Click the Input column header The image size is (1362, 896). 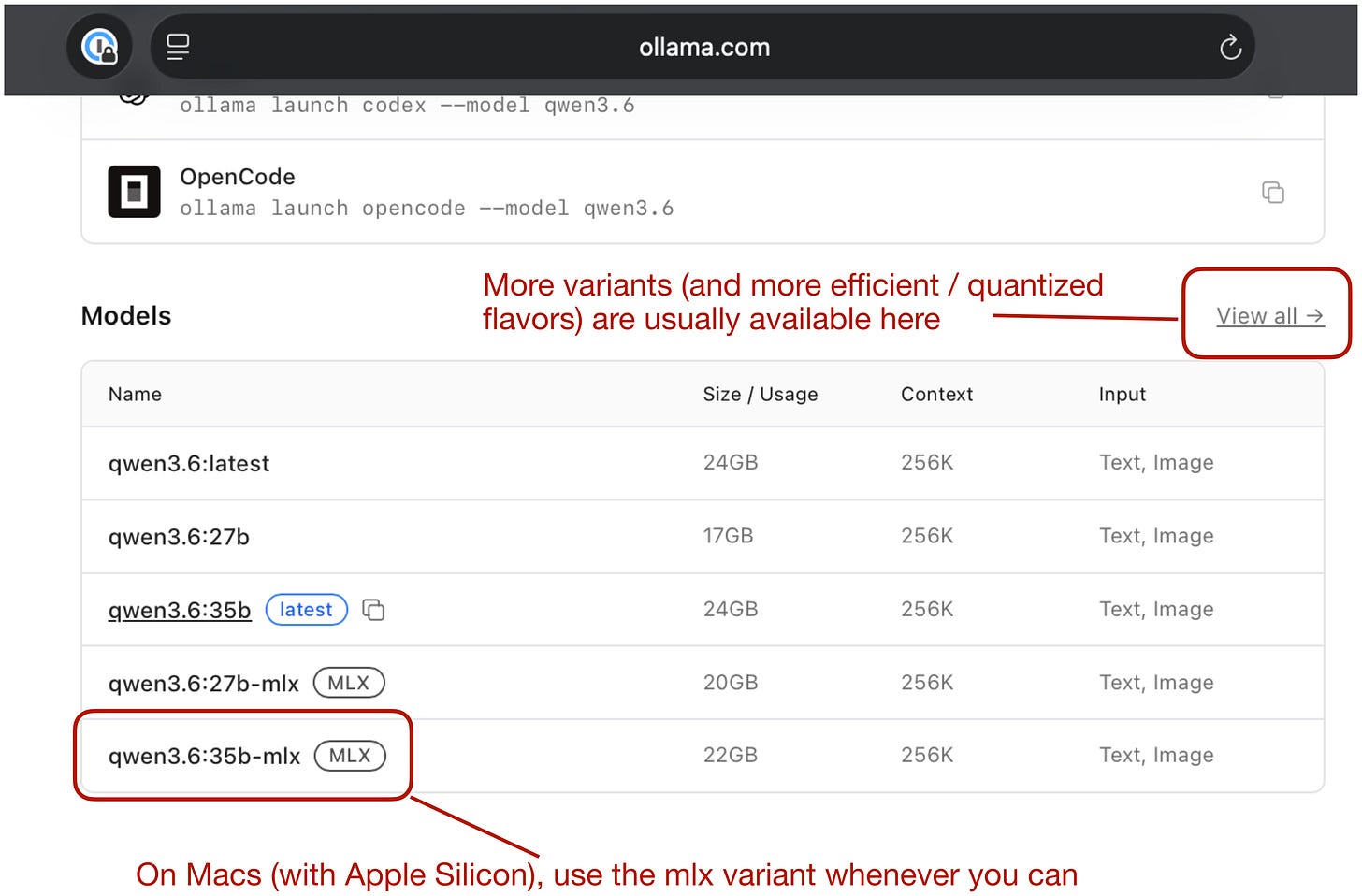[1123, 395]
